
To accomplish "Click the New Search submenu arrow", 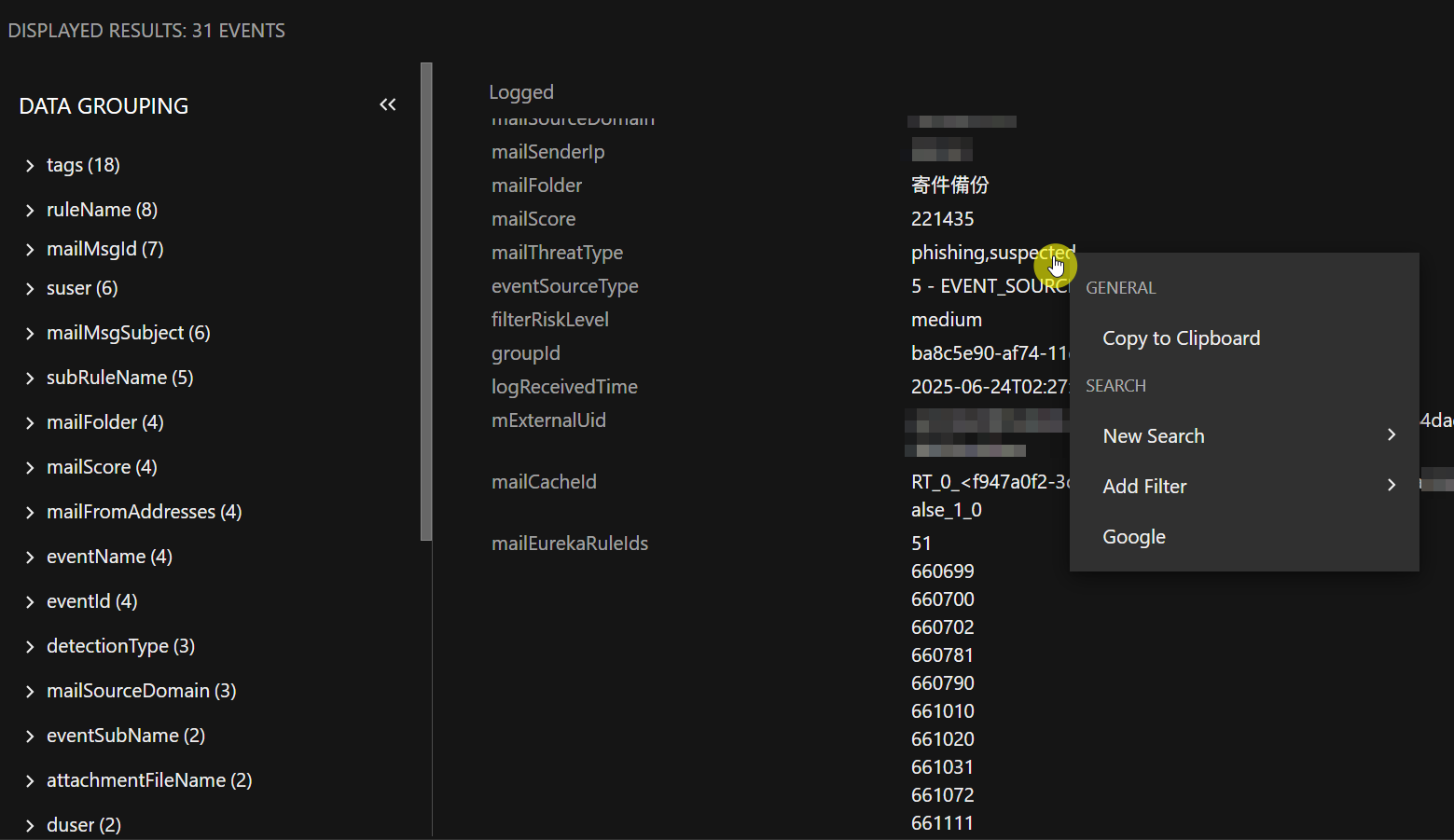I will [x=1391, y=435].
